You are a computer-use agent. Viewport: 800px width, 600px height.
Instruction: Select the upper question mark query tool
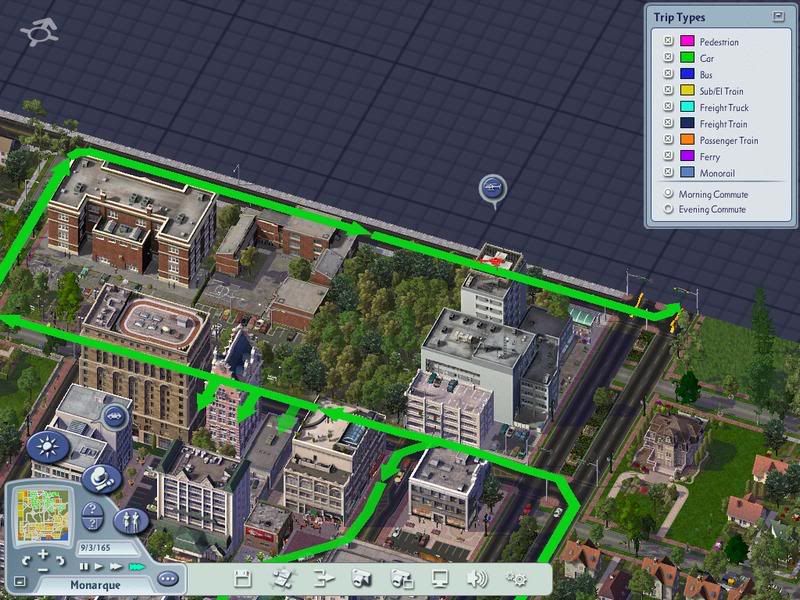point(92,509)
